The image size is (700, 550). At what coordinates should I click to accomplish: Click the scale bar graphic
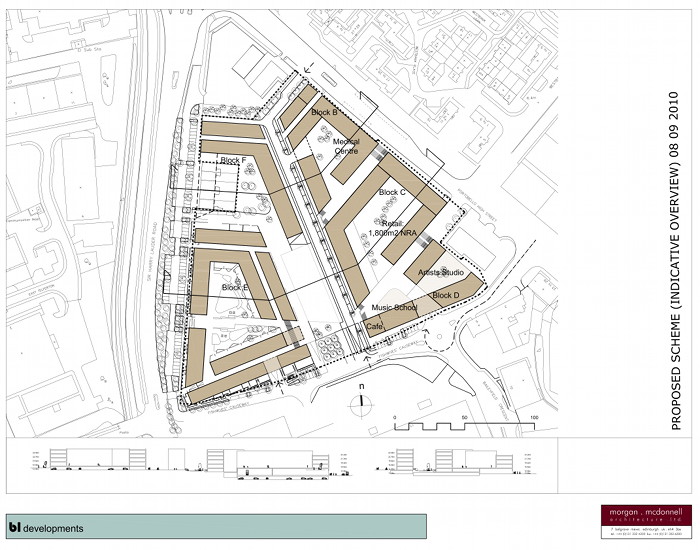pyautogui.click(x=464, y=427)
